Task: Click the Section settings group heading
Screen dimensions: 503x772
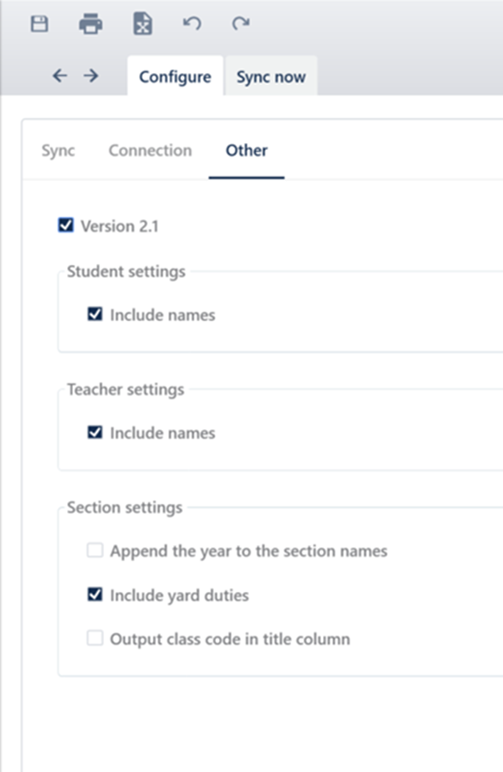Action: (125, 508)
